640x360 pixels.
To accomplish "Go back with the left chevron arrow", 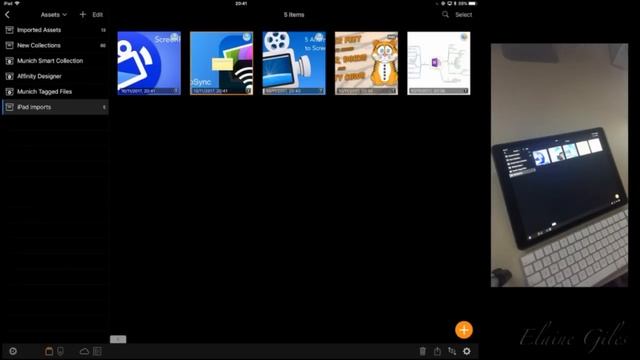I will coord(7,15).
